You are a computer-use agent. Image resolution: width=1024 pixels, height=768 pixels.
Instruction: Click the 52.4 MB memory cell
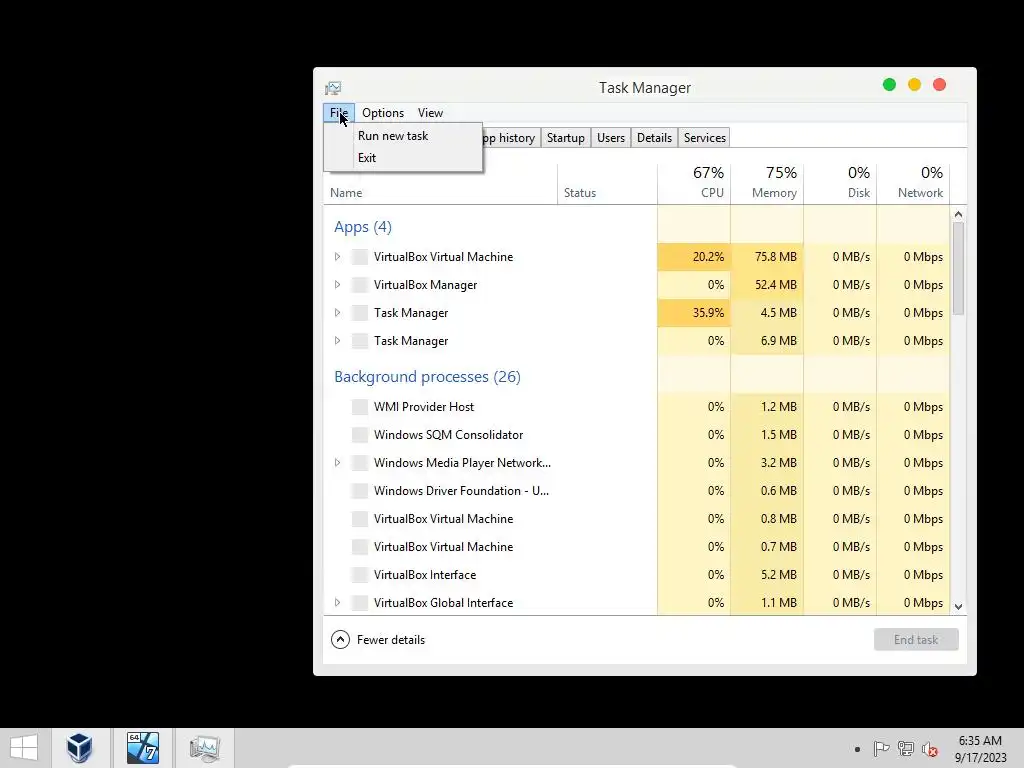tap(767, 285)
